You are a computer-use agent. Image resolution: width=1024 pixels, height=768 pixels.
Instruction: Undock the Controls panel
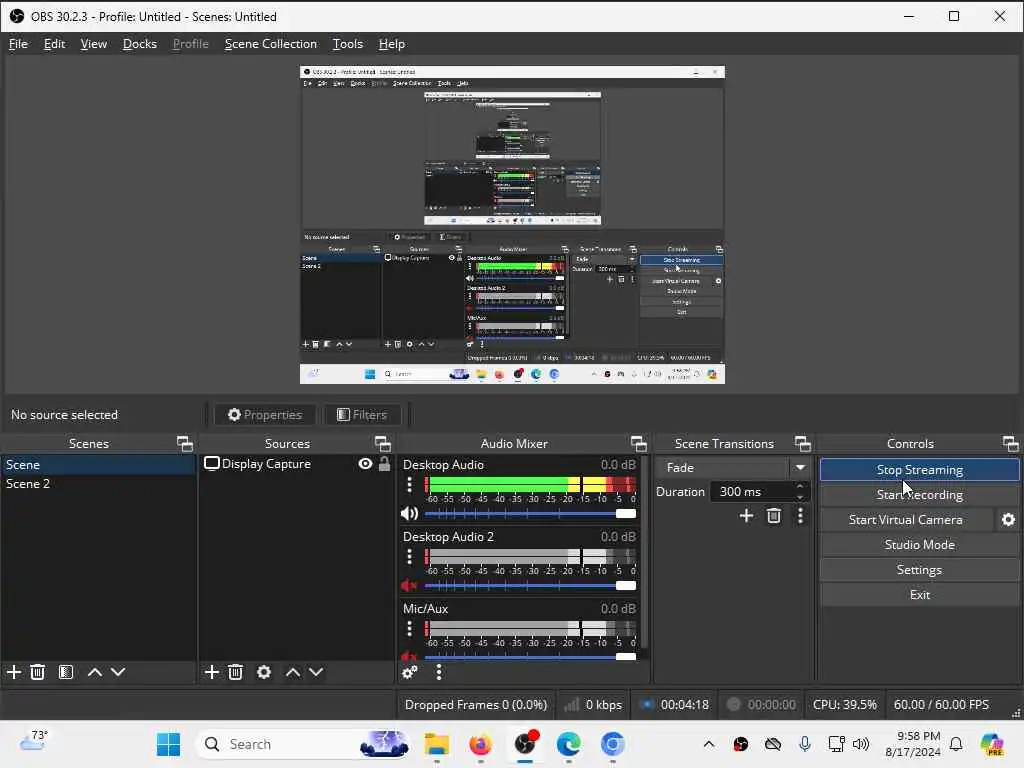pos(1010,444)
